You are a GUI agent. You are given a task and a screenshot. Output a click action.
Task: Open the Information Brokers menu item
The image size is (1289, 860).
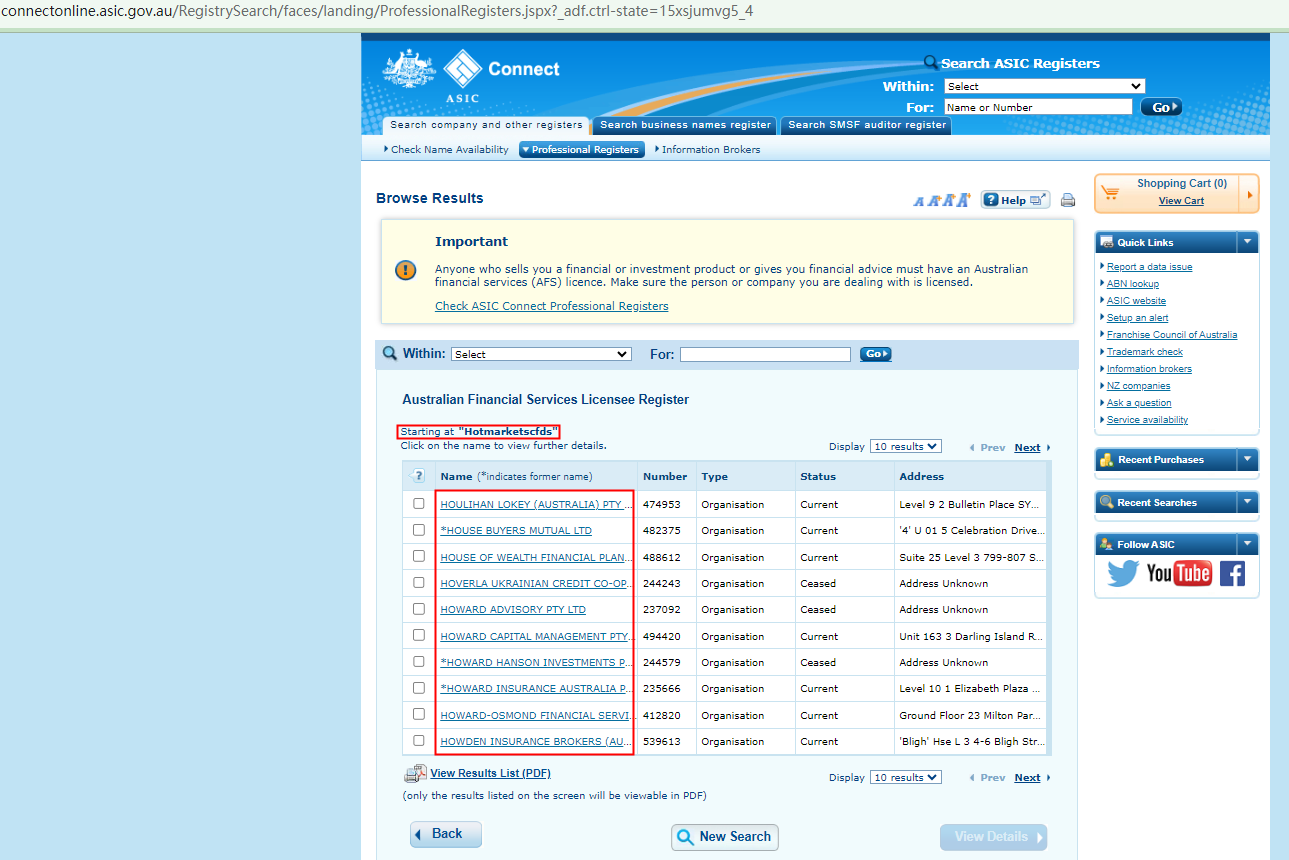click(711, 150)
